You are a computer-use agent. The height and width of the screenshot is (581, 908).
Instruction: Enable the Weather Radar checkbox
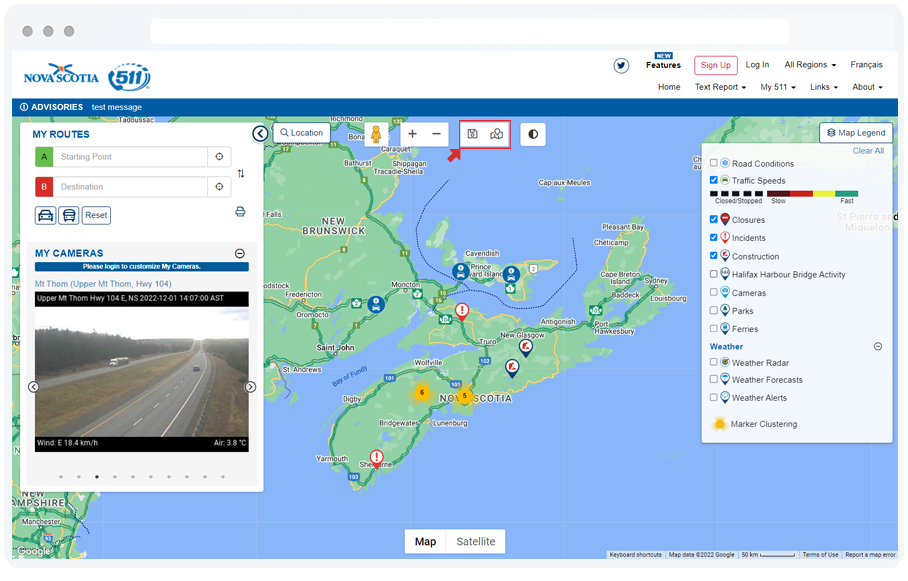click(x=713, y=362)
